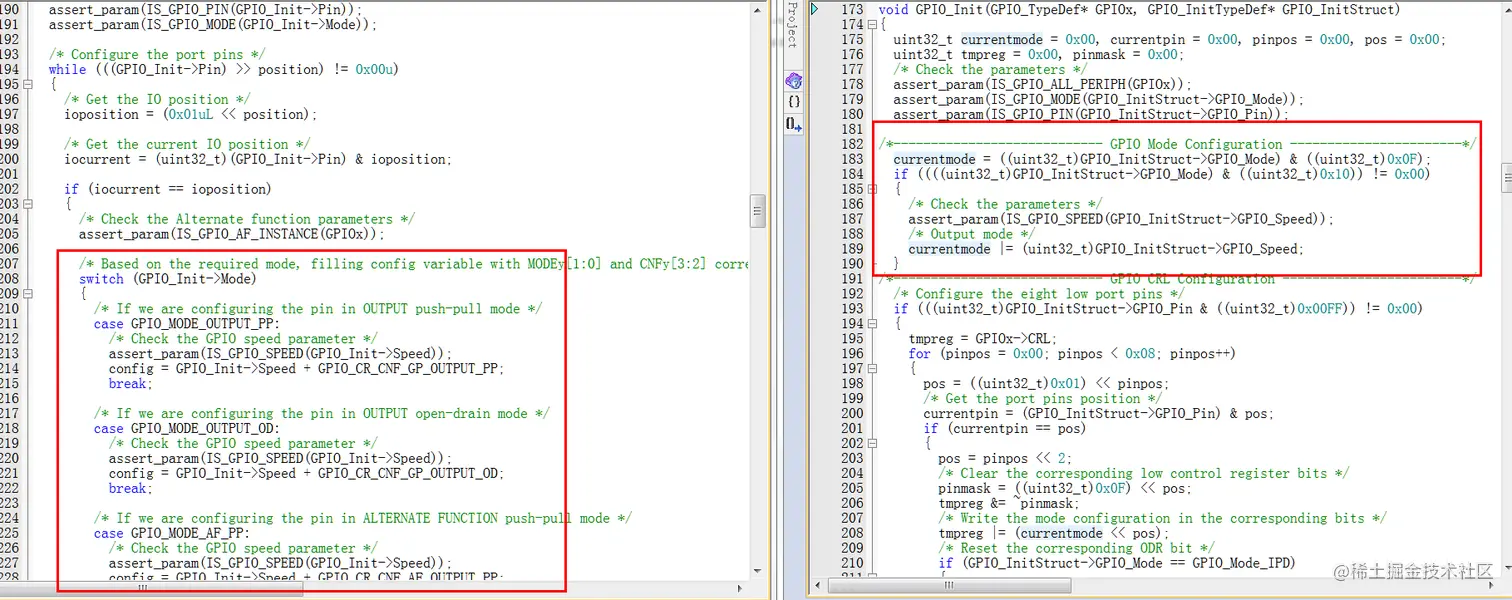Open the curly braces functions panel
Screen dimensions: 1512x600
793,102
